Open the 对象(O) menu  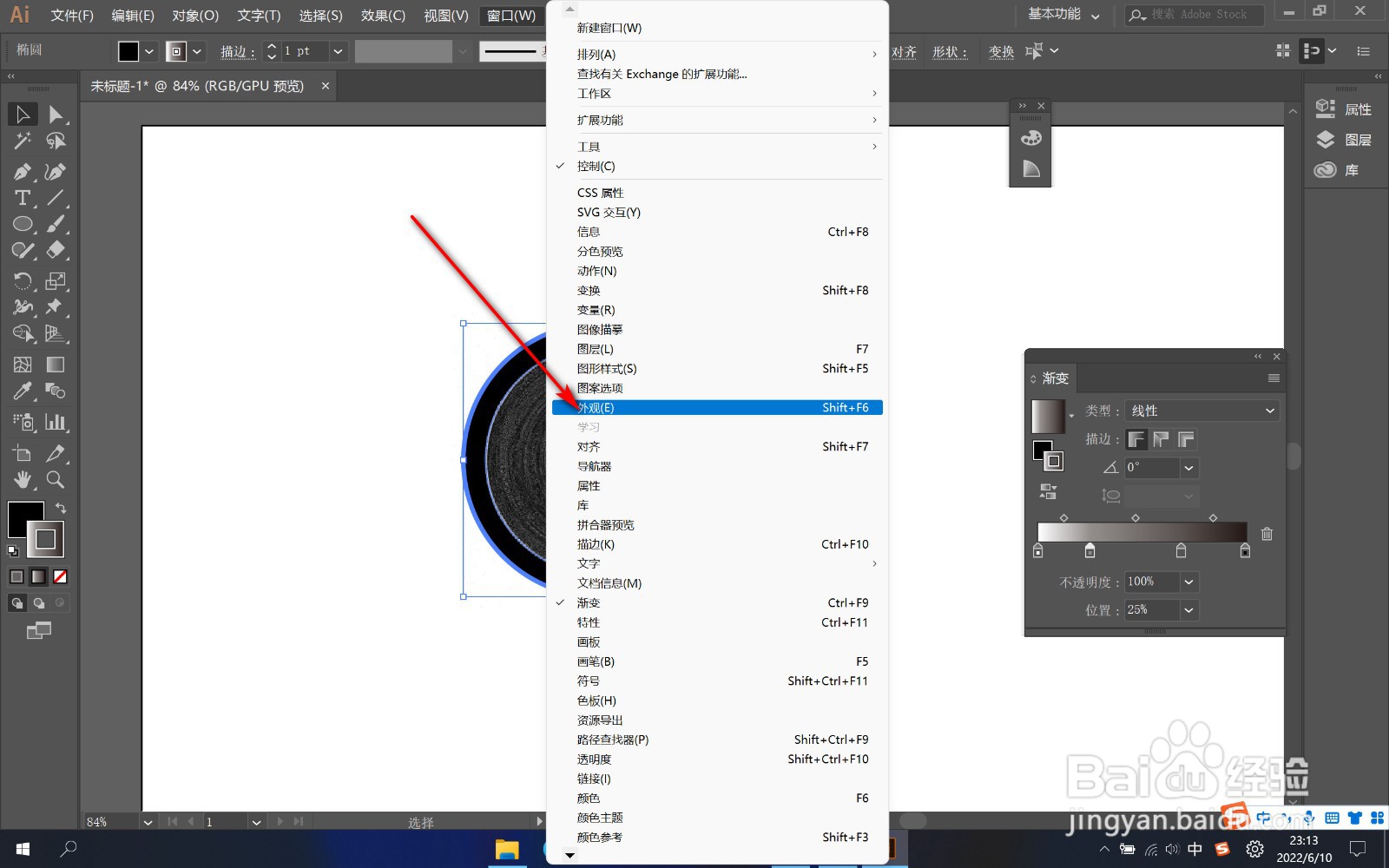click(195, 16)
